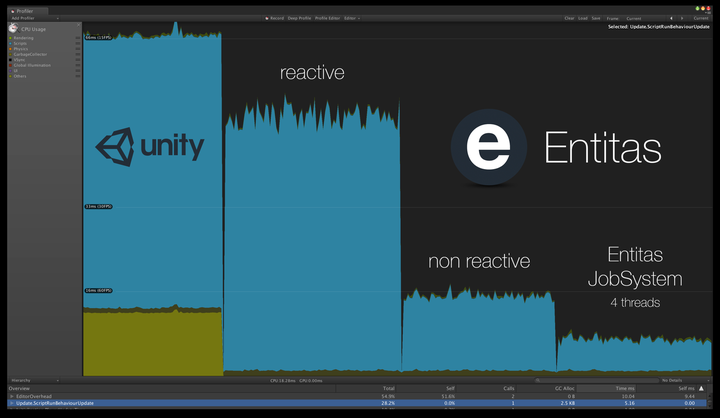Open the Add Profiler dropdown
Image resolution: width=720 pixels, height=418 pixels.
pyautogui.click(x=34, y=18)
